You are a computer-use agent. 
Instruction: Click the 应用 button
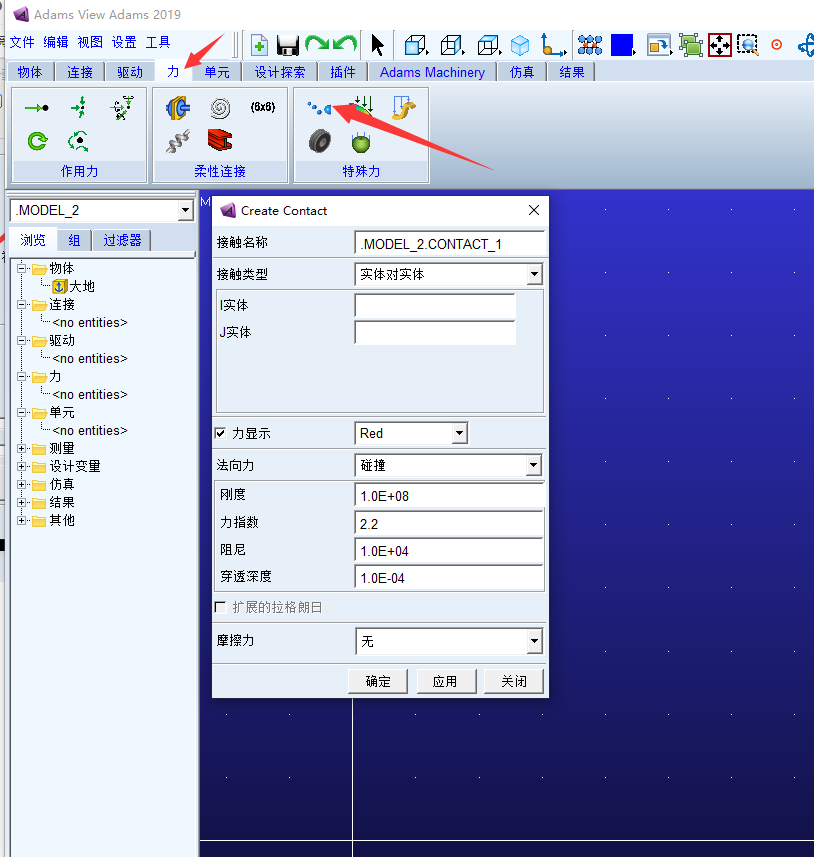point(445,682)
